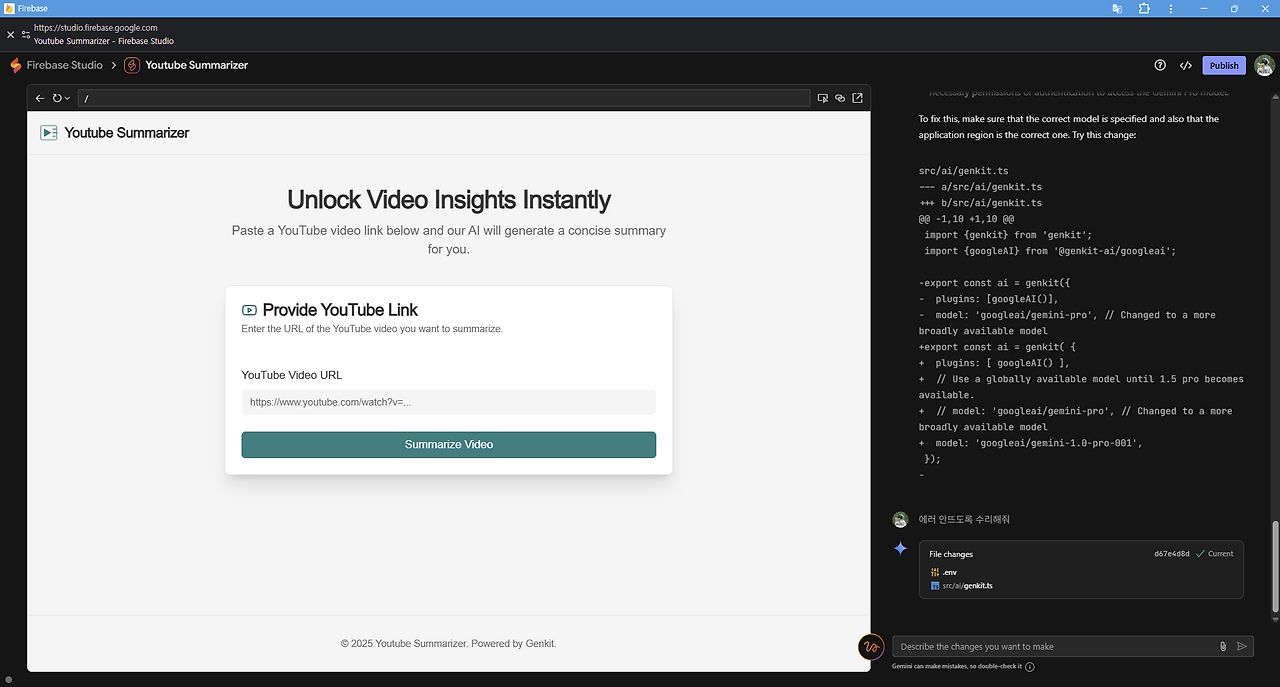Attach a file with paperclip icon
1280x687 pixels.
point(1223,646)
